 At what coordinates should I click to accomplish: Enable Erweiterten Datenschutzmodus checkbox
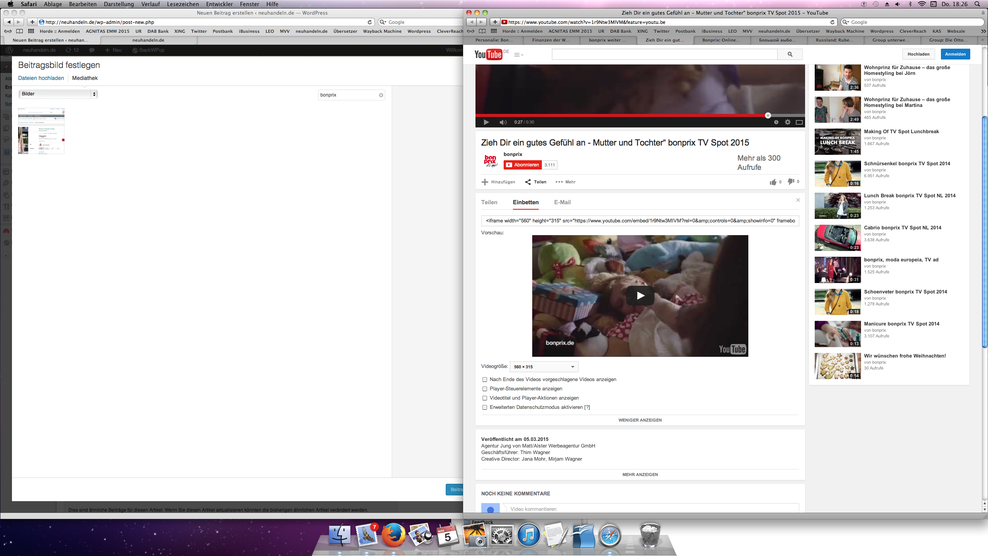(x=485, y=407)
